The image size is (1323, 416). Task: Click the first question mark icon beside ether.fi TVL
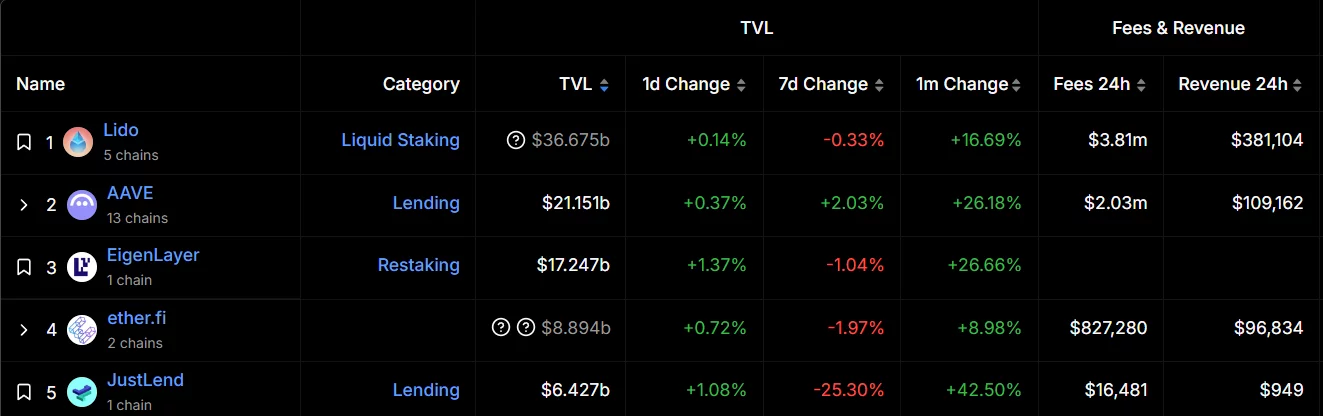[x=501, y=327]
